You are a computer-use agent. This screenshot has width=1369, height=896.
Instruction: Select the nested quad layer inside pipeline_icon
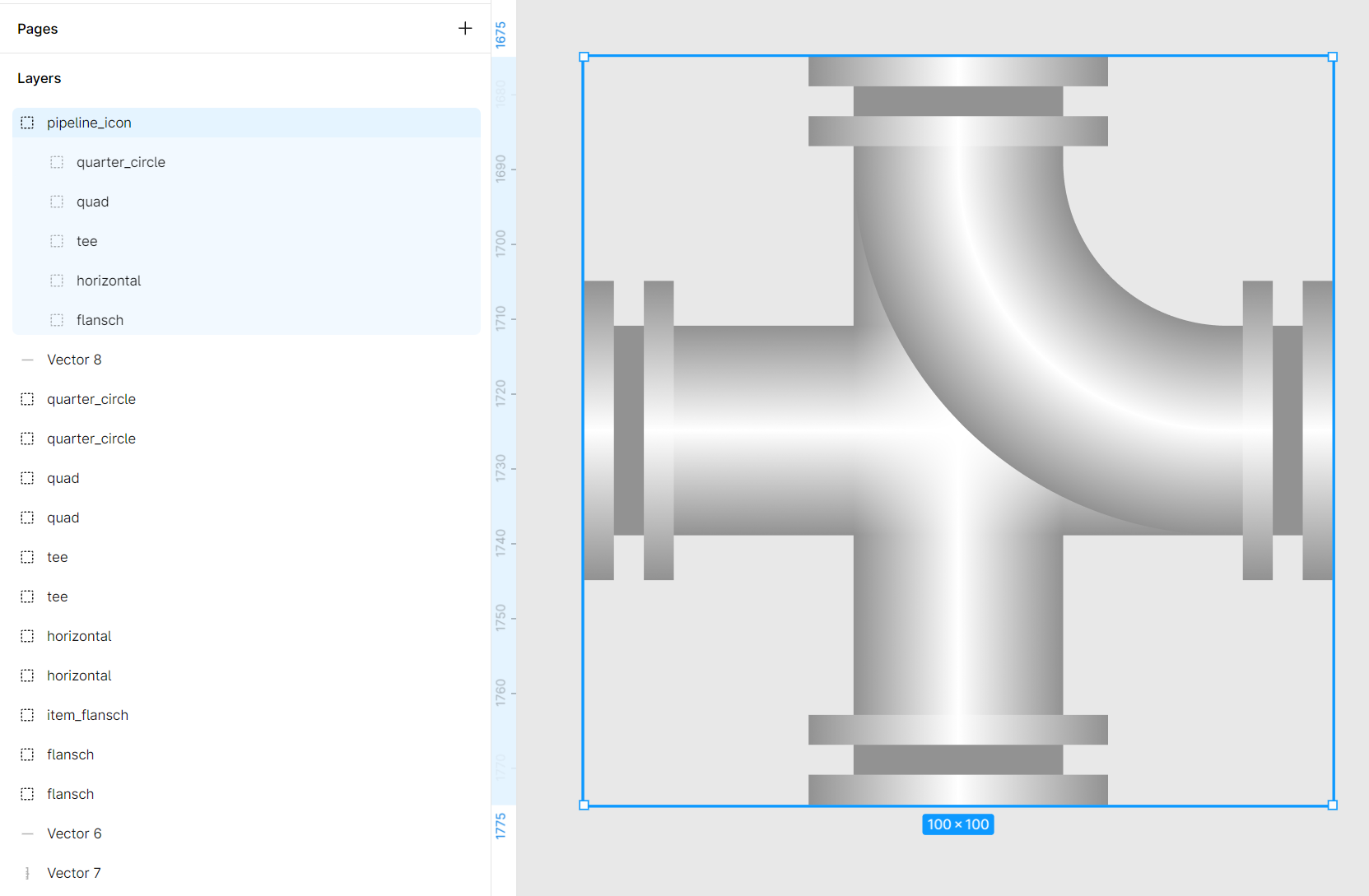(x=92, y=202)
